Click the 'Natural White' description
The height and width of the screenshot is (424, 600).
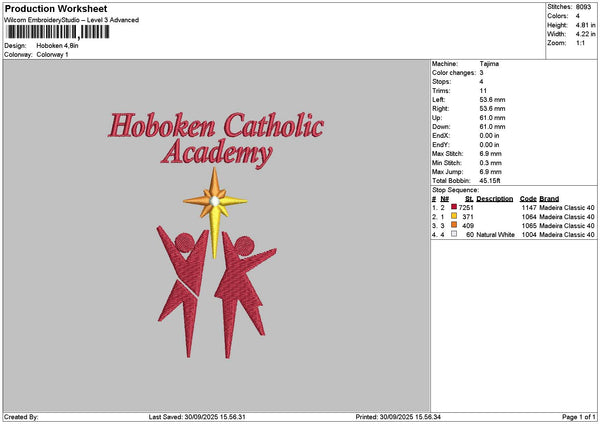pos(495,235)
